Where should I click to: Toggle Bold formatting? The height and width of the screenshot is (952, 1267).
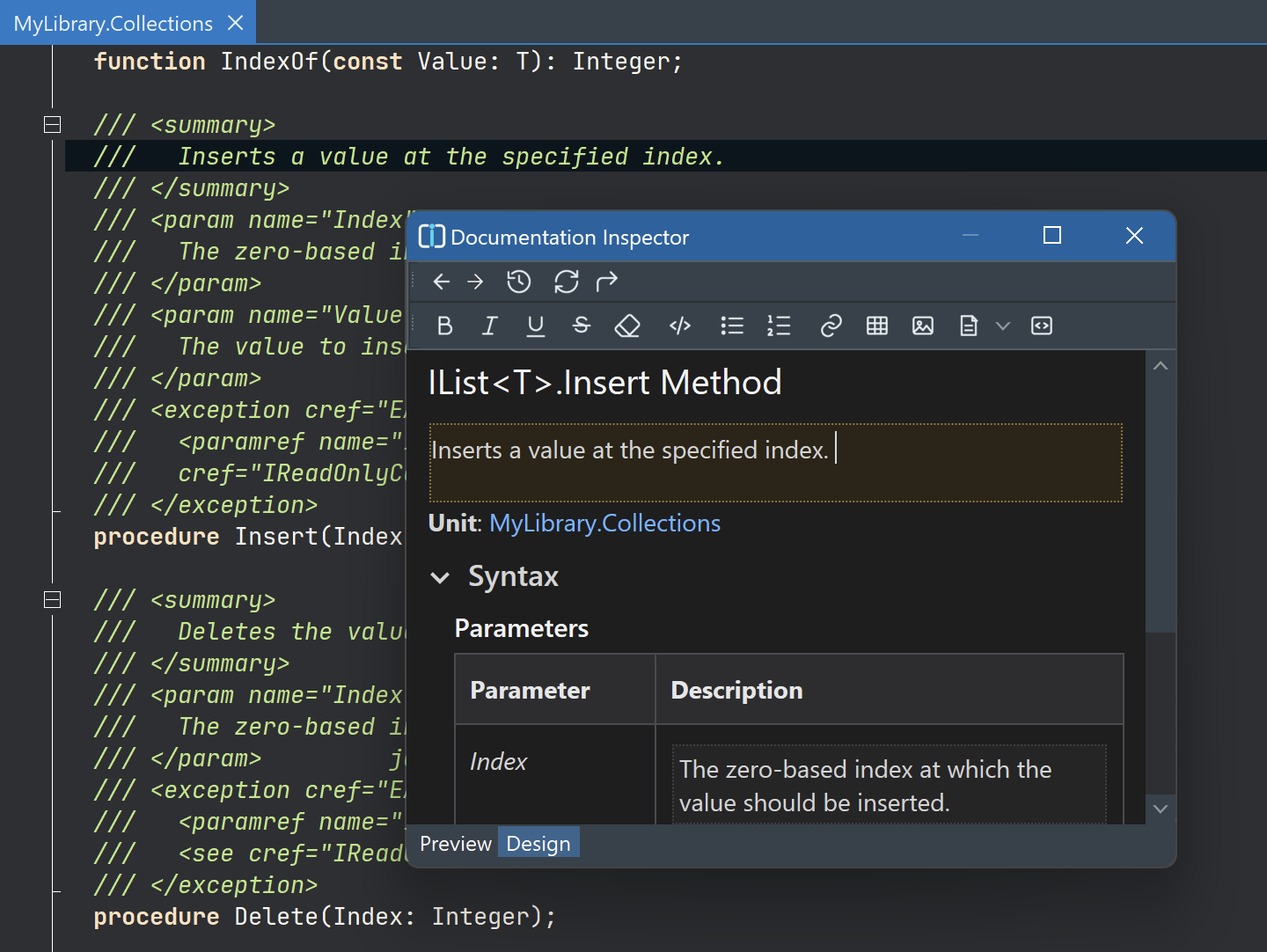[x=444, y=326]
